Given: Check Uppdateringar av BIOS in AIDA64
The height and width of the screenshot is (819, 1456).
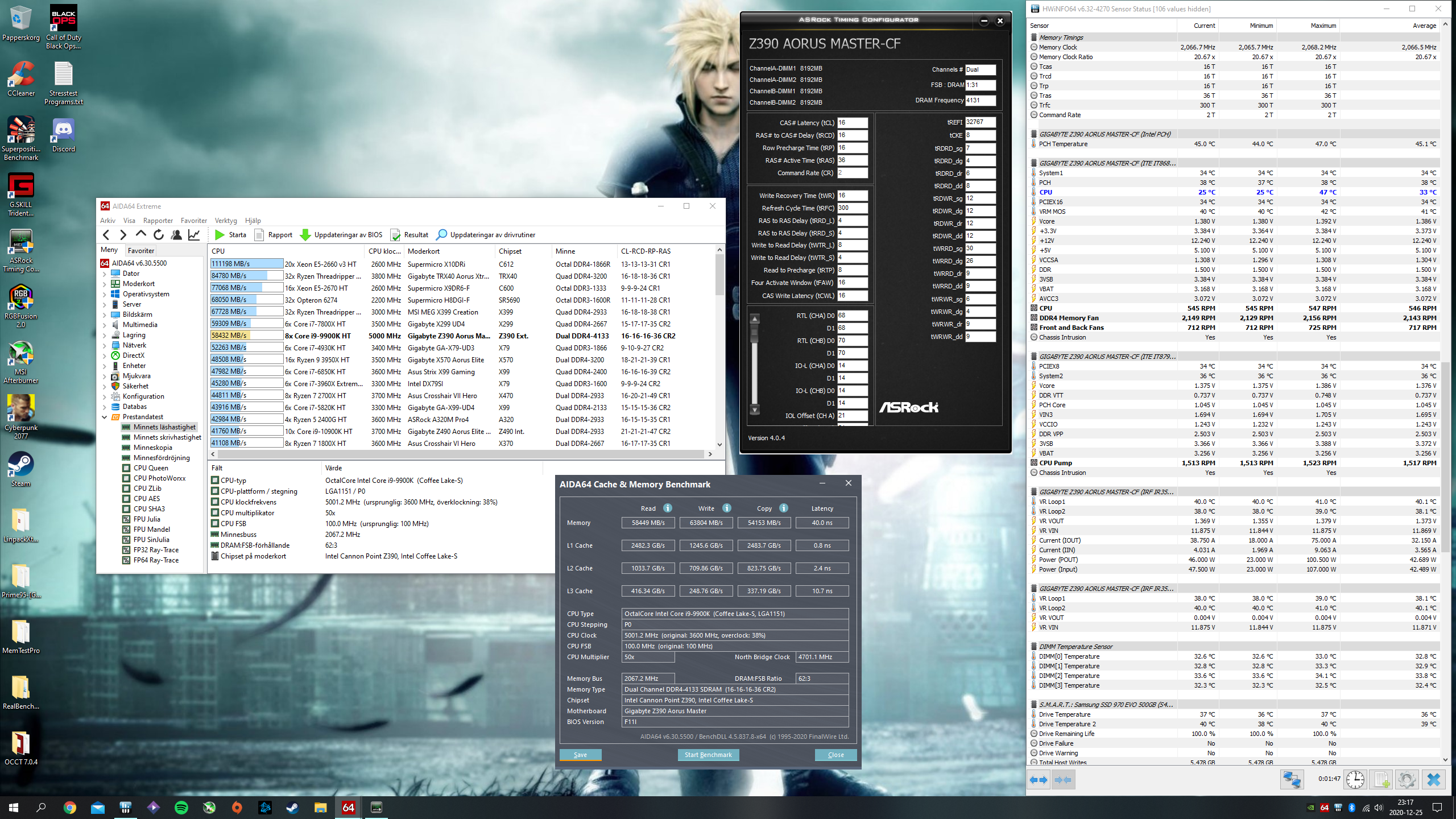Looking at the screenshot, I should point(341,235).
